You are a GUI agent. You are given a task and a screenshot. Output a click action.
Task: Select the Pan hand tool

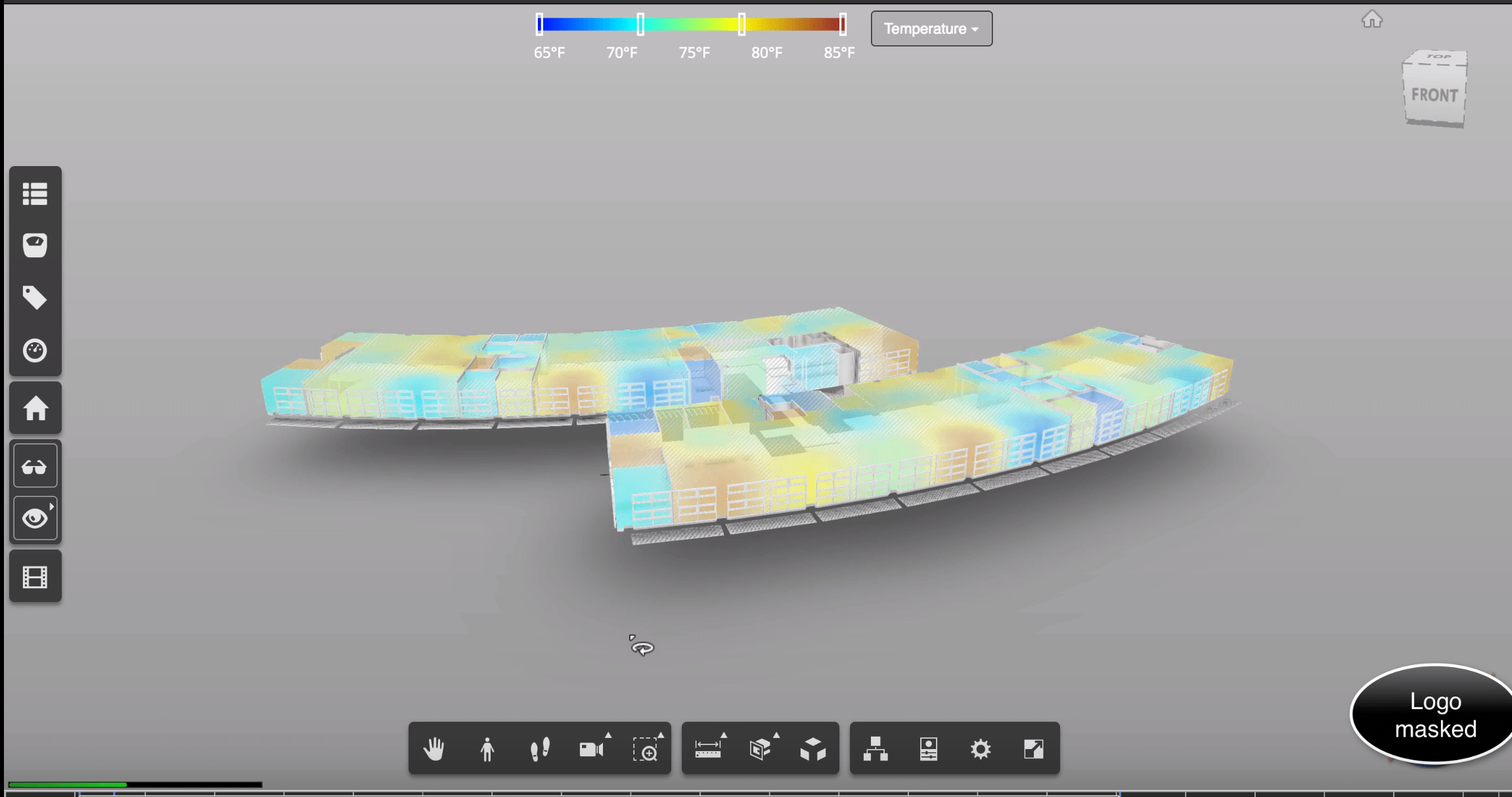coord(434,749)
